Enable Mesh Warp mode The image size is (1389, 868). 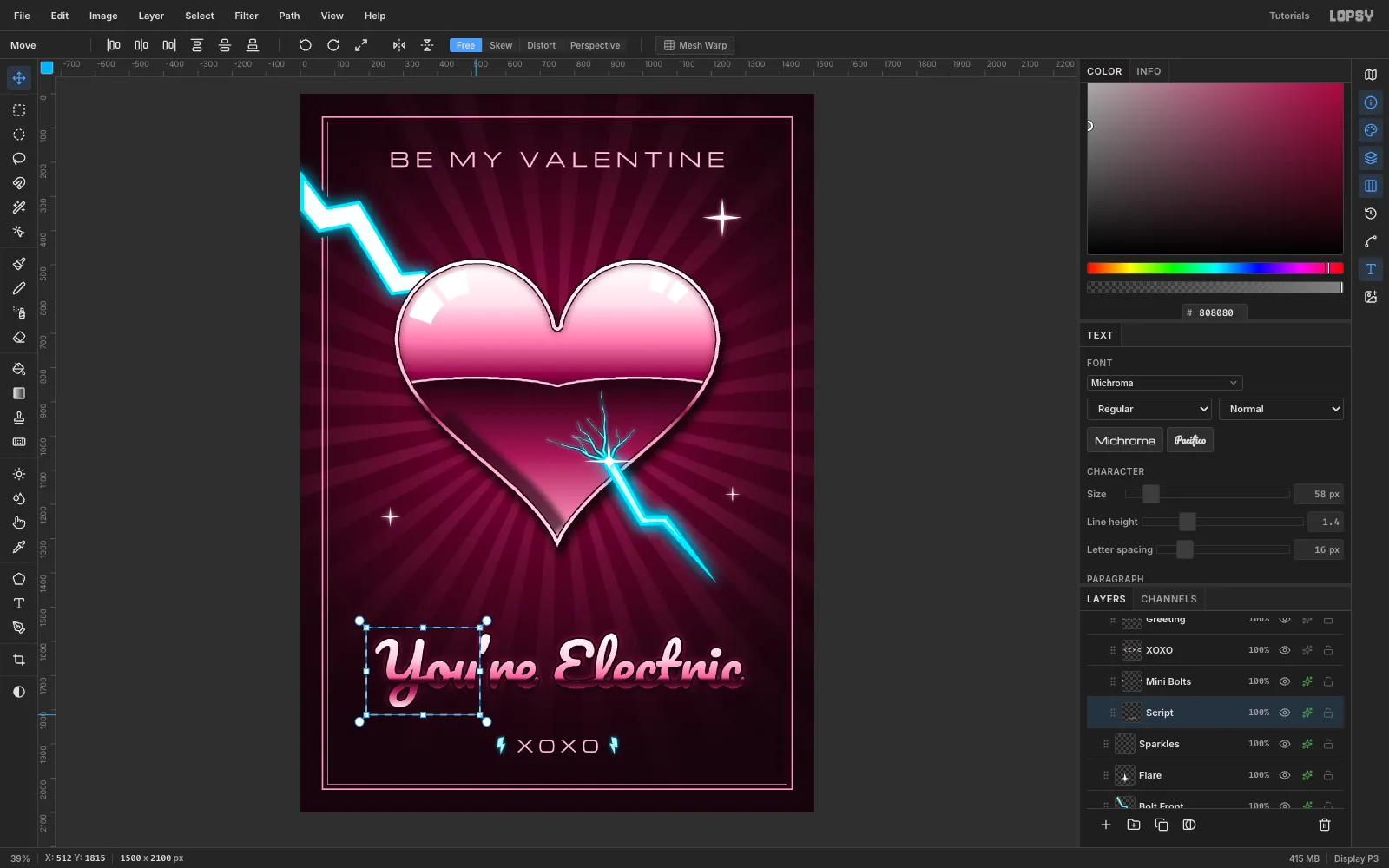pos(694,45)
